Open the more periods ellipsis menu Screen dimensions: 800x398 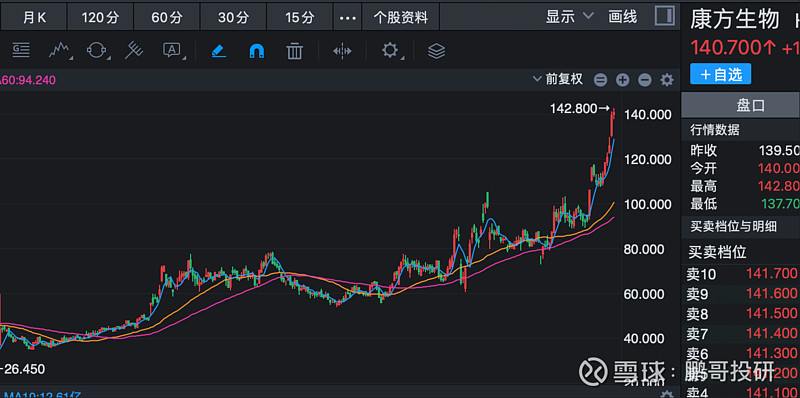347,18
